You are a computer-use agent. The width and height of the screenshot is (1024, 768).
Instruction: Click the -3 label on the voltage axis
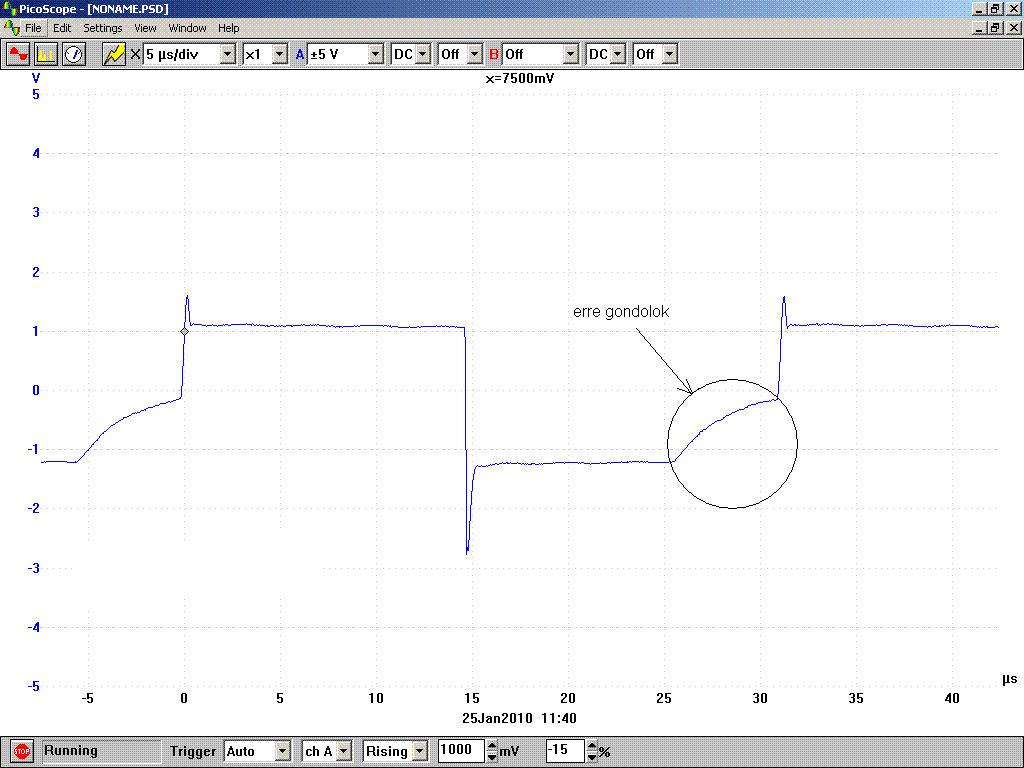(x=33, y=568)
